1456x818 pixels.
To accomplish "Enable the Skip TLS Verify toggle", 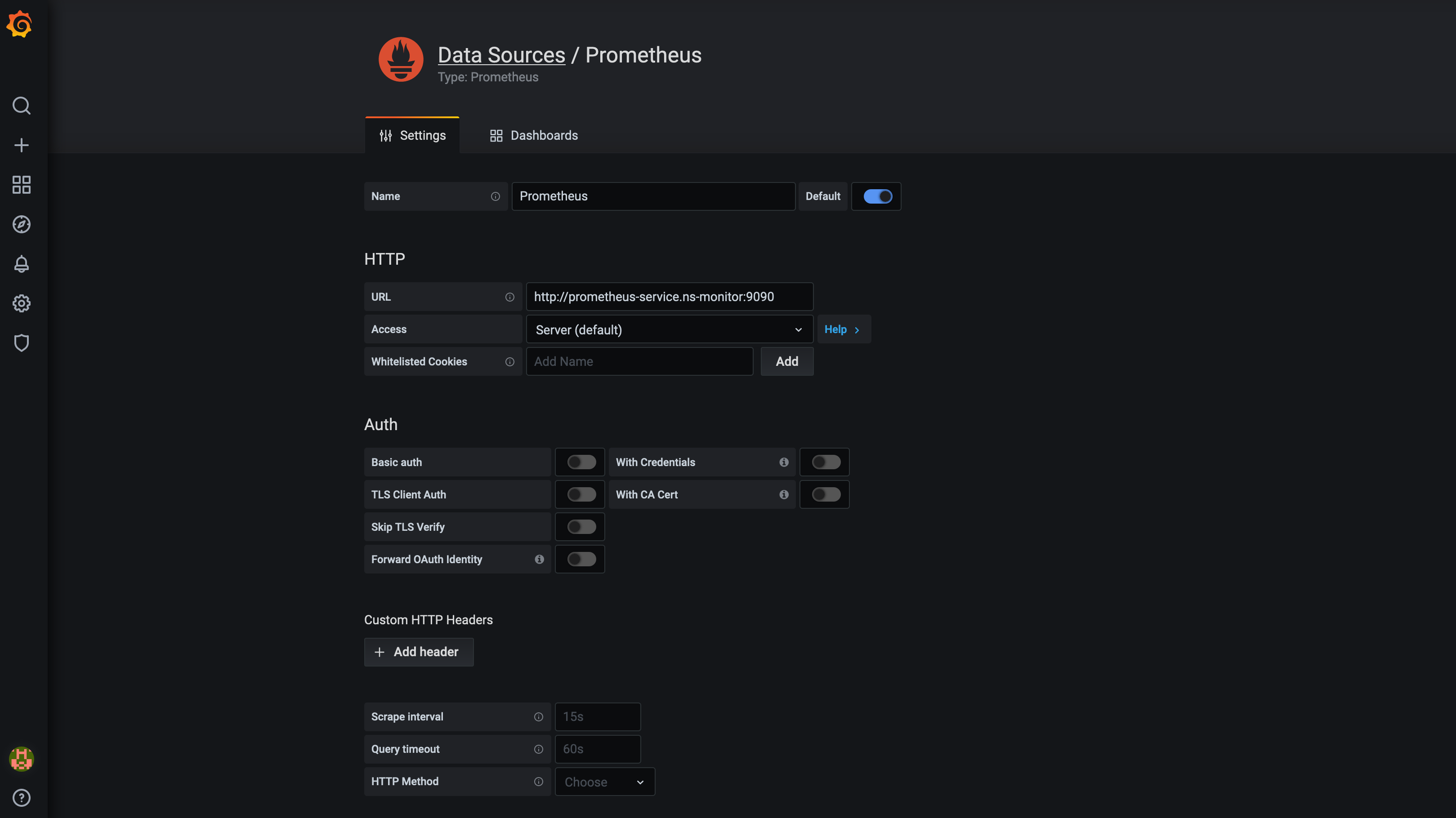I will [581, 527].
